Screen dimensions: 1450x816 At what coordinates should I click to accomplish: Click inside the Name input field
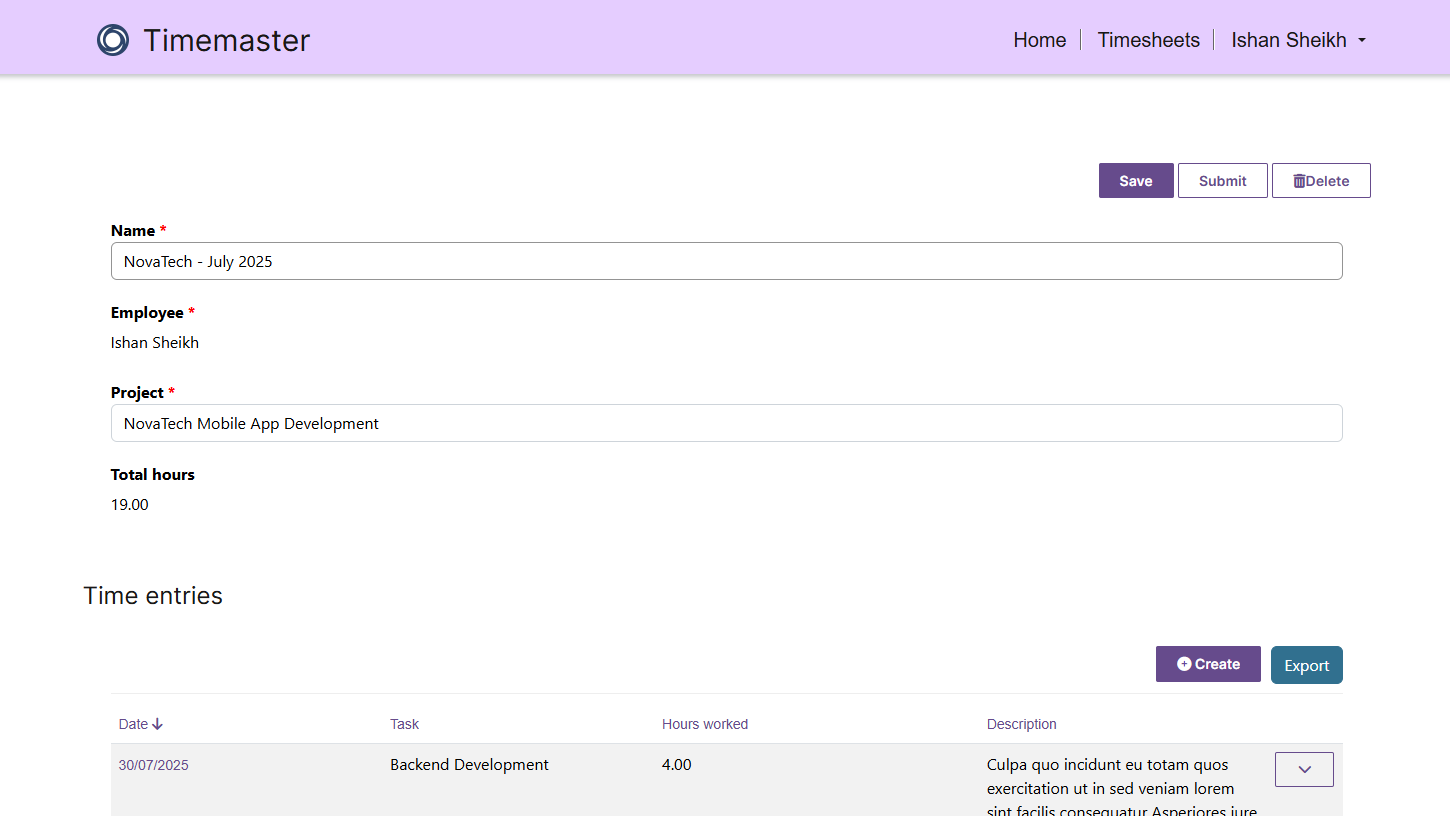(x=726, y=261)
